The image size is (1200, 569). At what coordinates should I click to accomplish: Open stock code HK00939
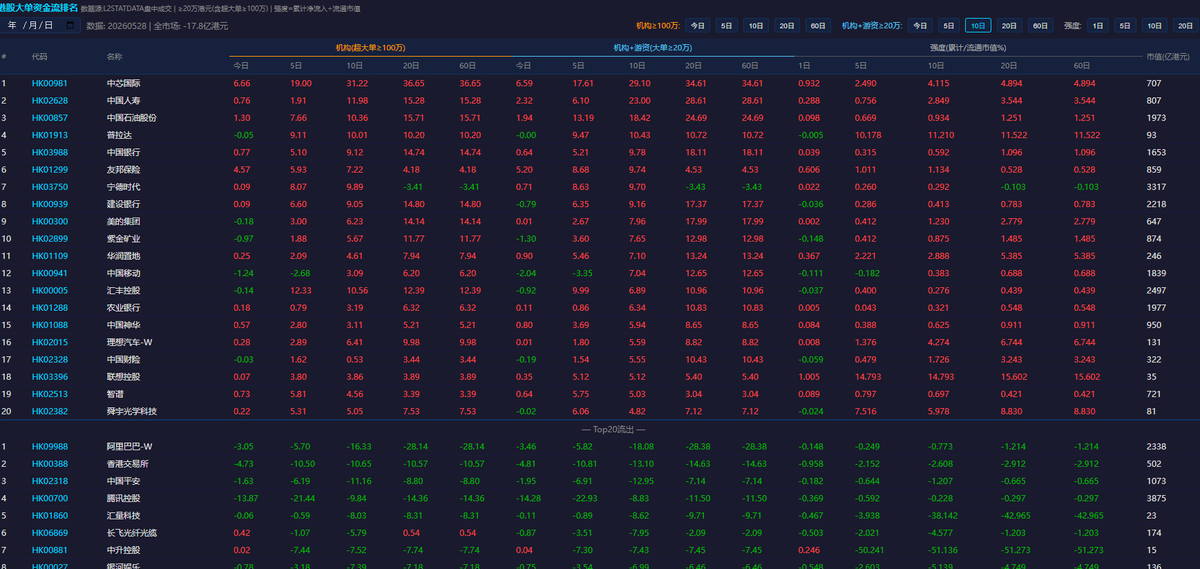(50, 204)
